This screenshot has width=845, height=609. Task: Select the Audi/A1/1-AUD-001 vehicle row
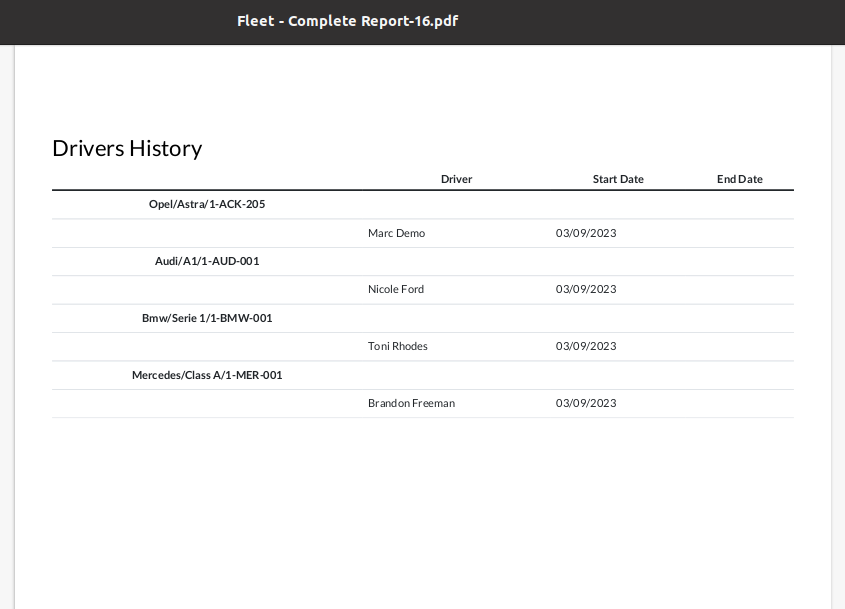[422, 261]
